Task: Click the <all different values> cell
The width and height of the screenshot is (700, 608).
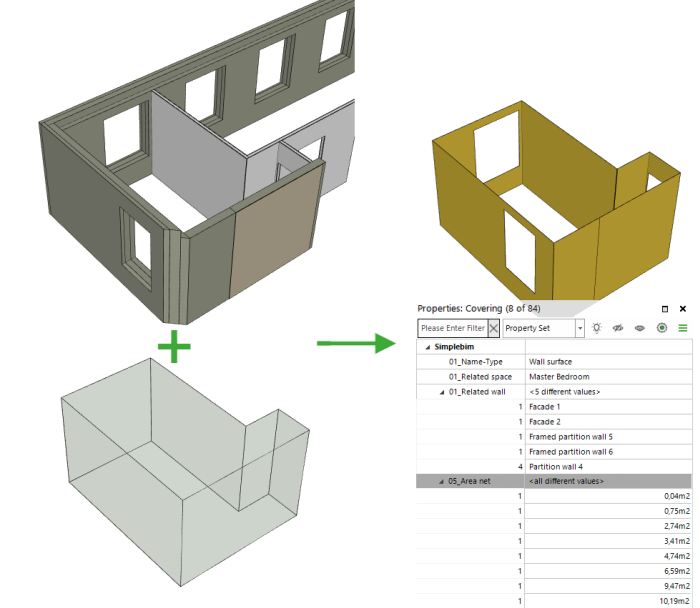Action: coord(608,481)
